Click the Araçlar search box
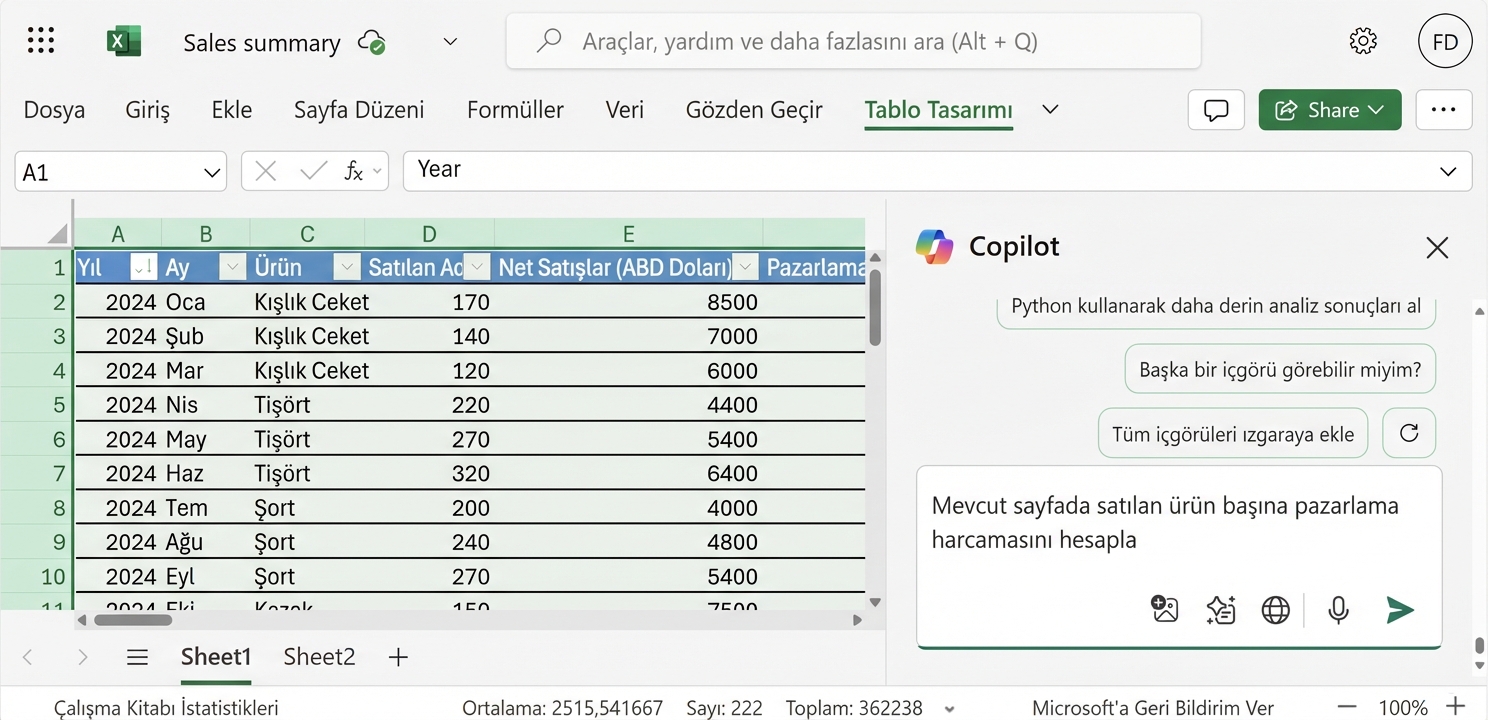 coord(852,41)
